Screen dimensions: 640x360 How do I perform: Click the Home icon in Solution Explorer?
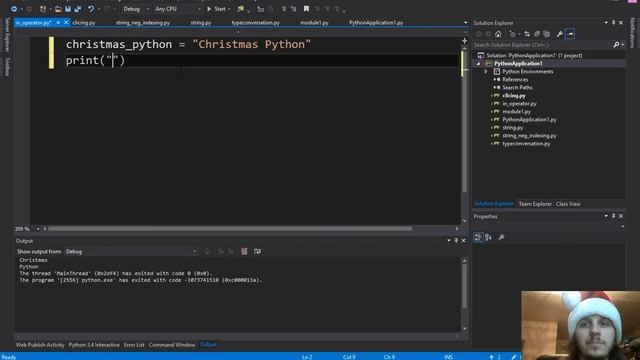click(498, 34)
